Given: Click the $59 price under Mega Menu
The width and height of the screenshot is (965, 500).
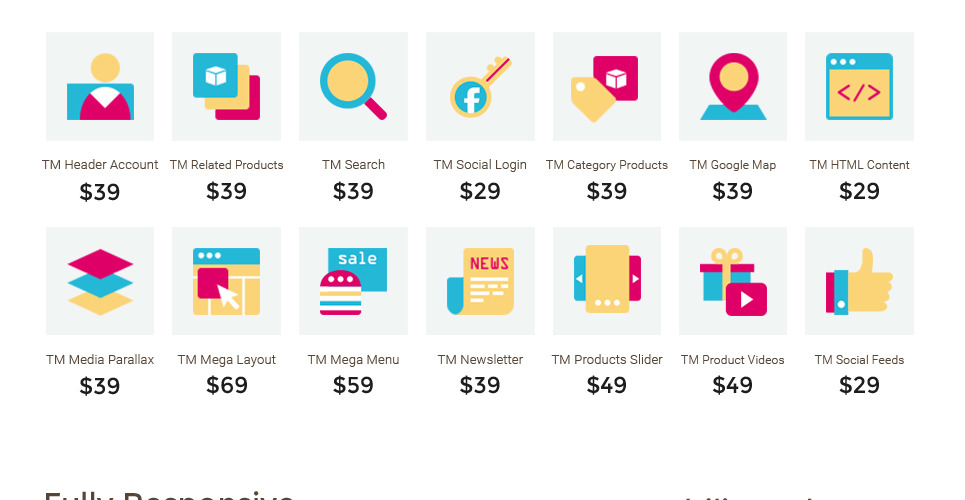Looking at the screenshot, I should pyautogui.click(x=353, y=386).
